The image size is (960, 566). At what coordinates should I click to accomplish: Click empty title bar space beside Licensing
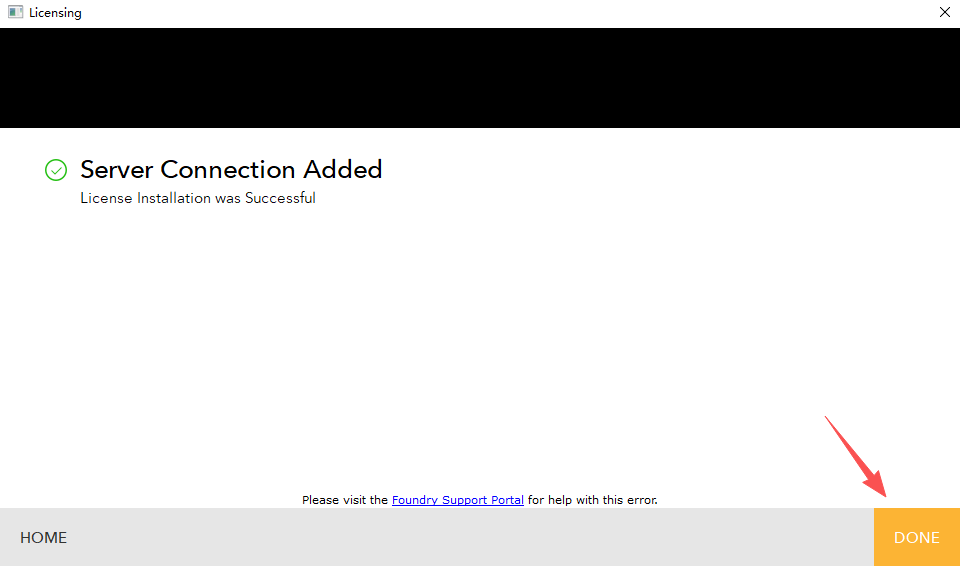coord(480,13)
